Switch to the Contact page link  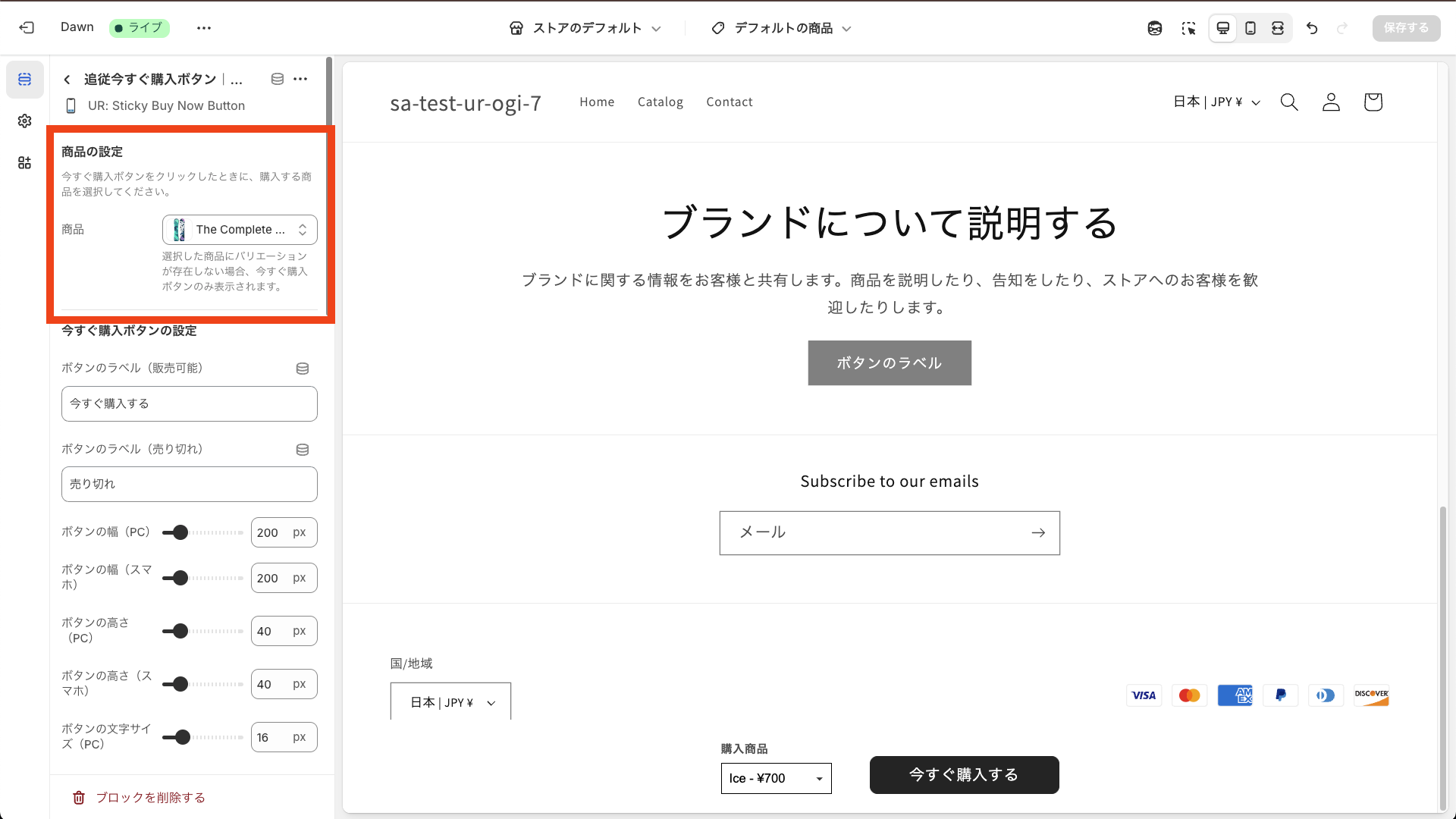(729, 102)
